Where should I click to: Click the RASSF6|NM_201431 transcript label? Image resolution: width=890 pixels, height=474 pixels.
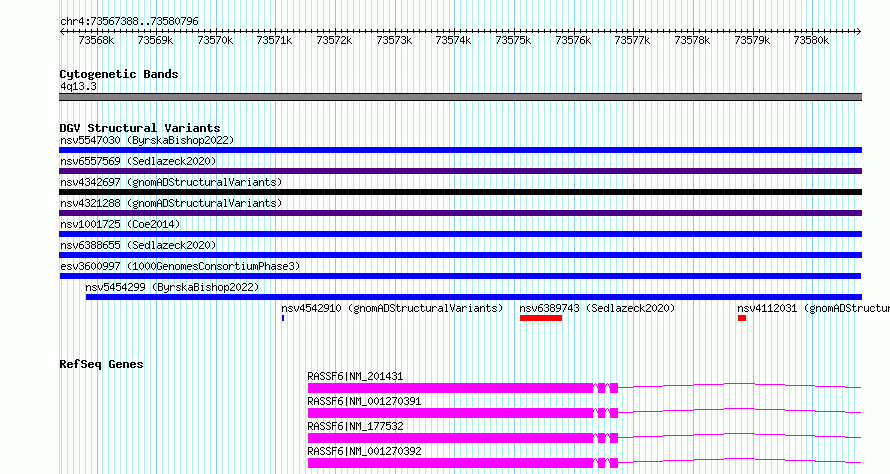point(355,376)
